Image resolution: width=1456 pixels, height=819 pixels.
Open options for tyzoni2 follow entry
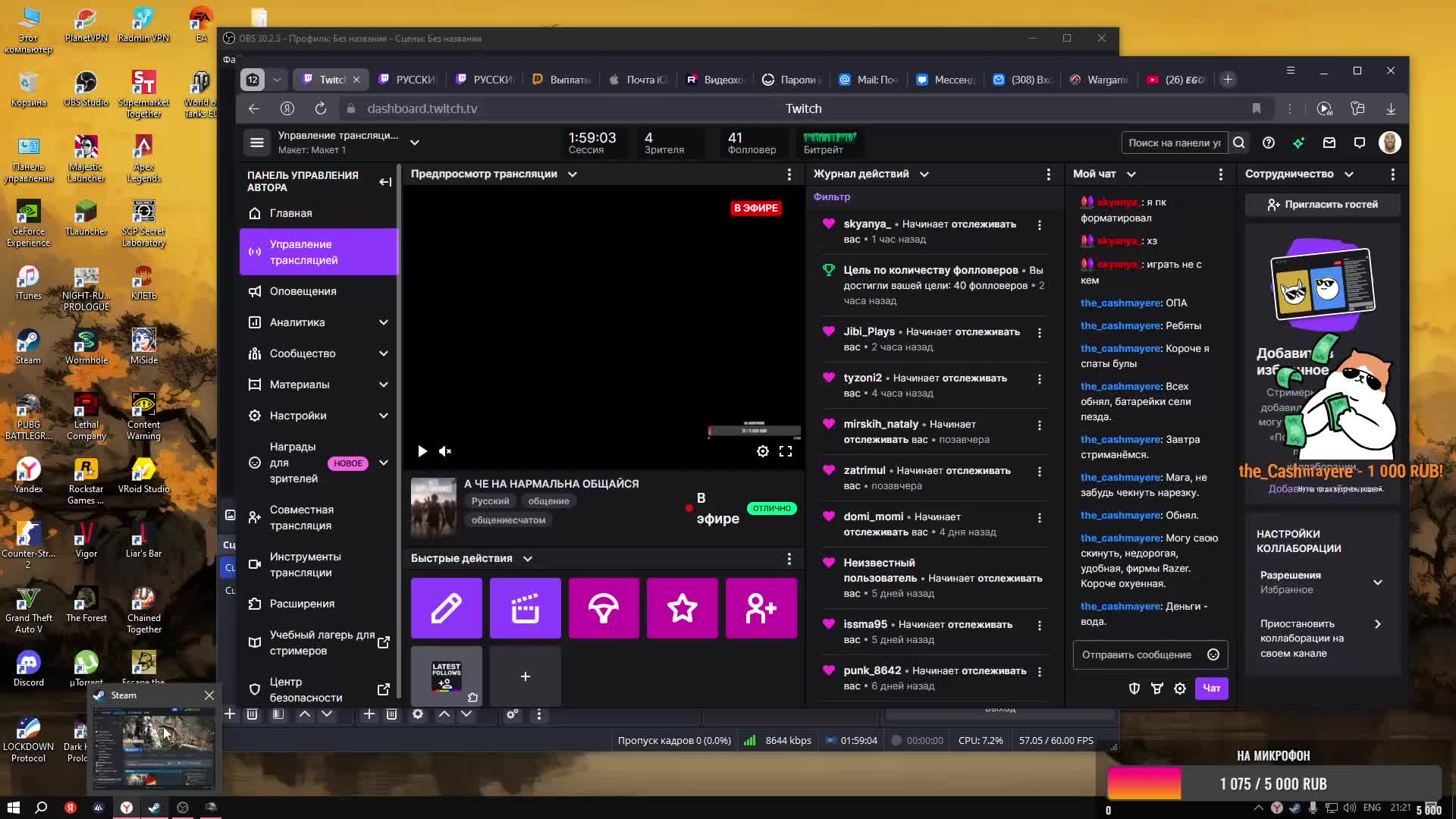point(1040,379)
